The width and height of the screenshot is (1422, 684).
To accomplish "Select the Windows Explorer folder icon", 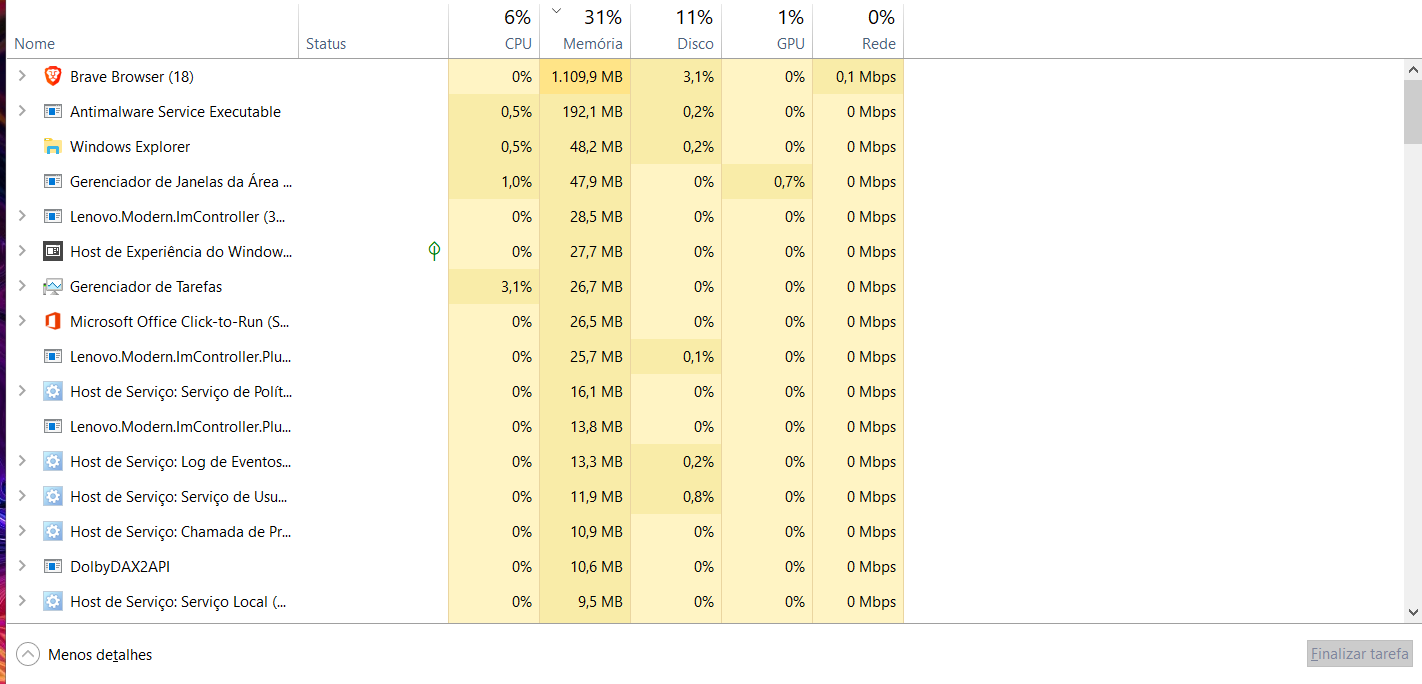I will point(53,146).
